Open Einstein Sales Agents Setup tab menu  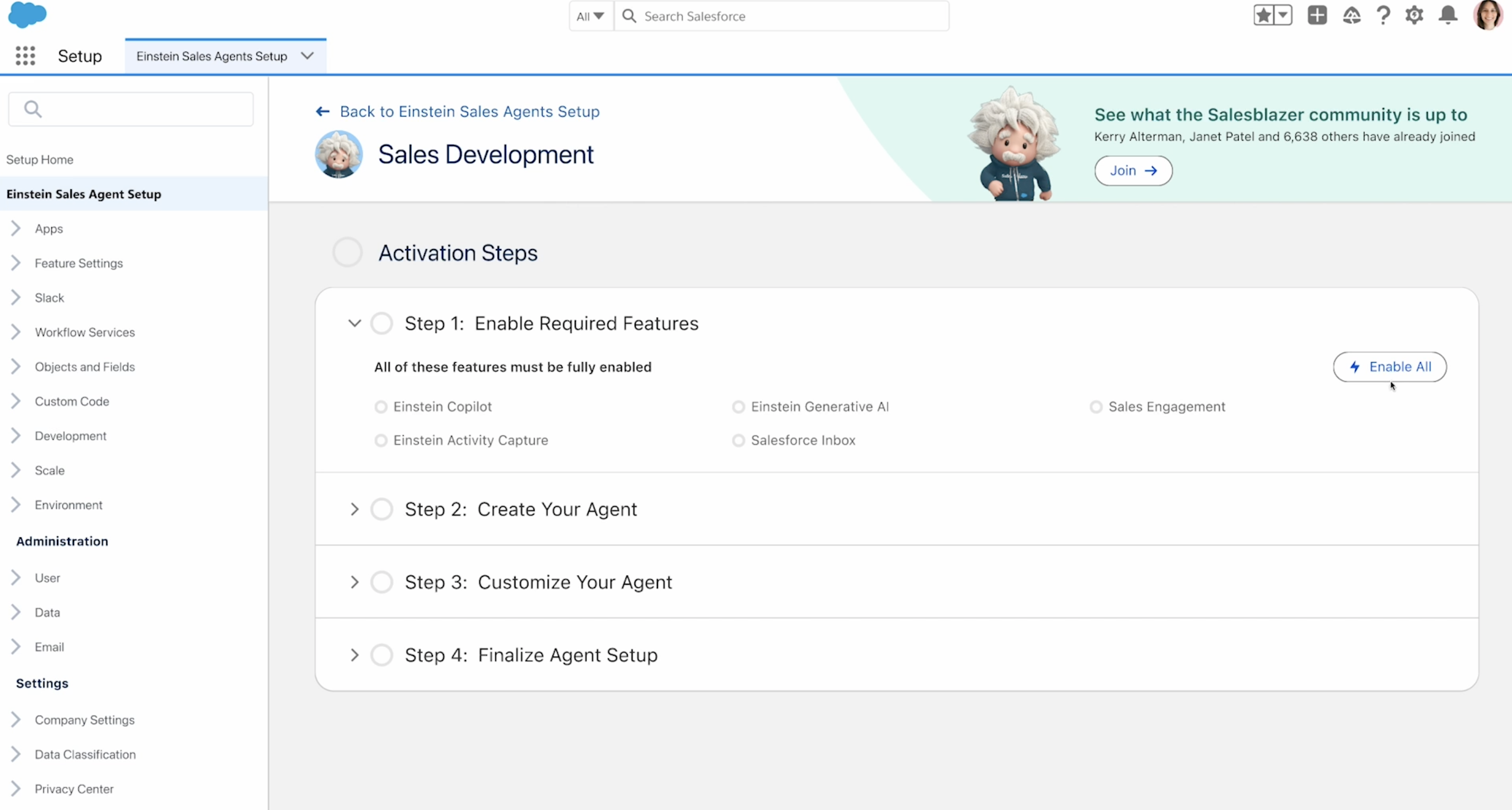pyautogui.click(x=307, y=56)
